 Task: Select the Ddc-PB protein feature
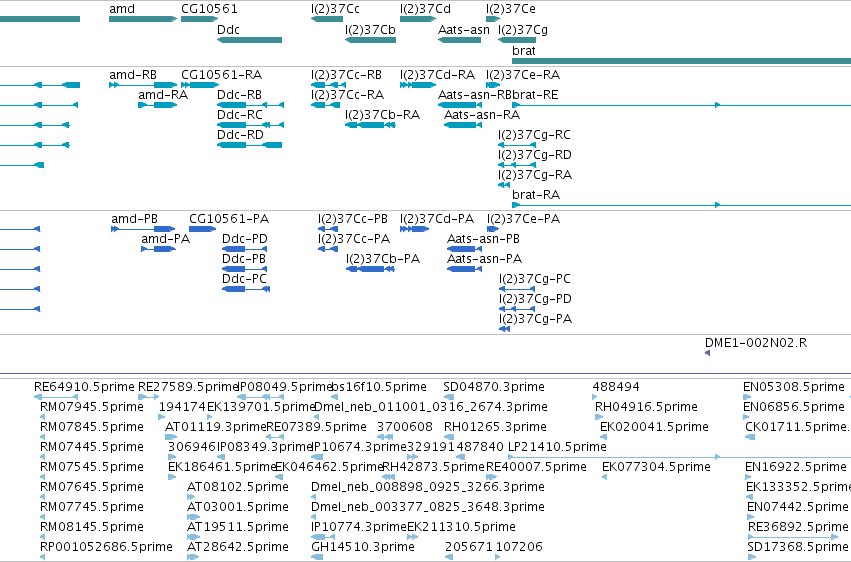(244, 269)
